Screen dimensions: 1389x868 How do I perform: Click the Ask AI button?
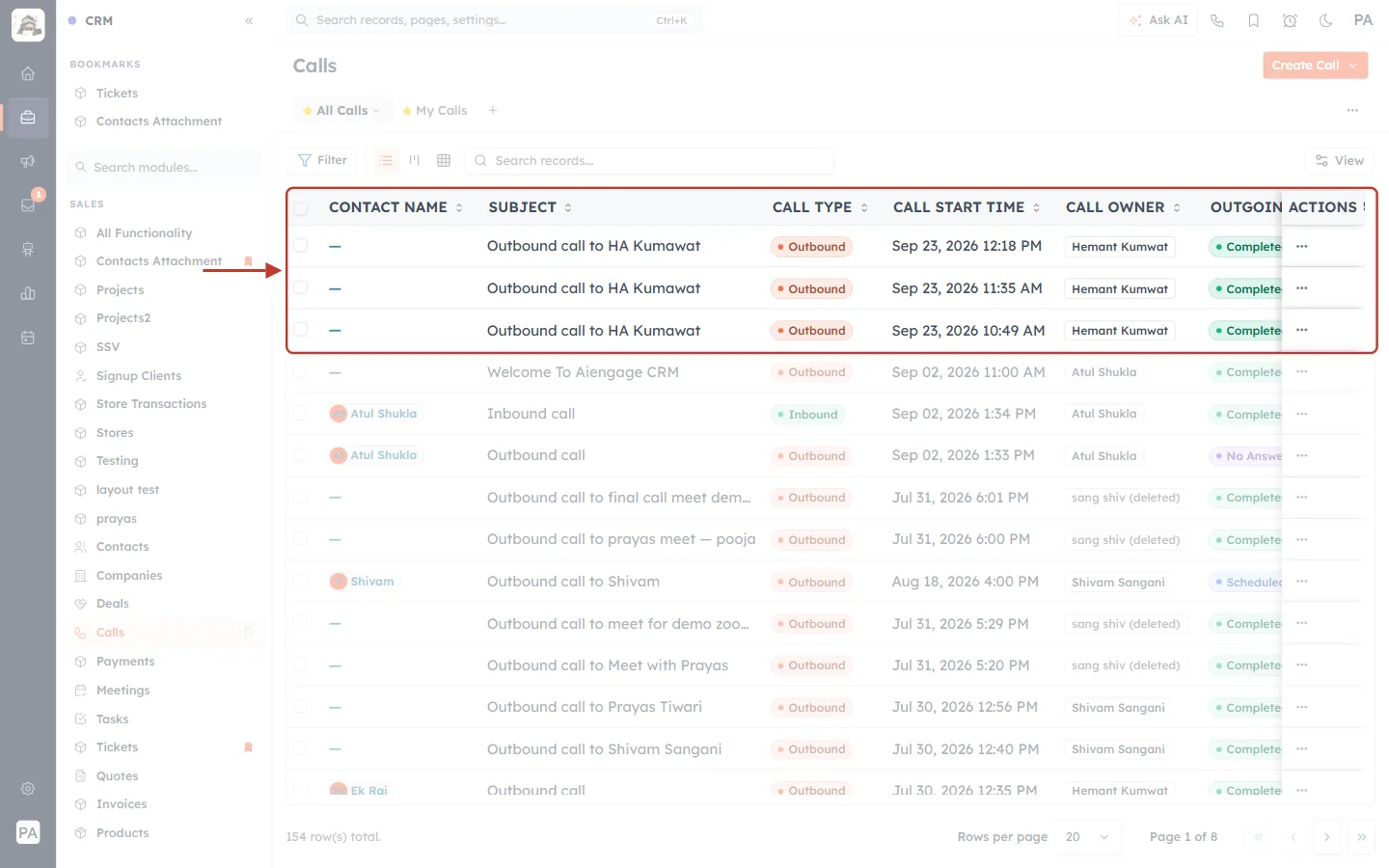click(x=1158, y=20)
